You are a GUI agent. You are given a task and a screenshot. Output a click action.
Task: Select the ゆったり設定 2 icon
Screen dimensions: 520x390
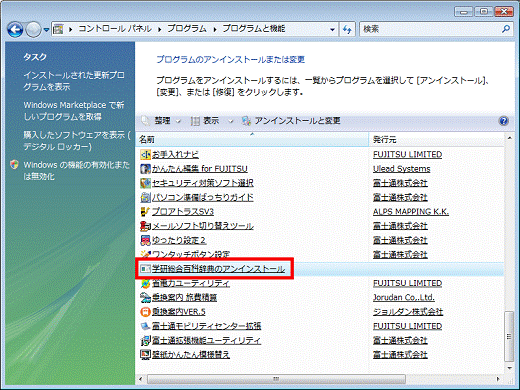[145, 240]
